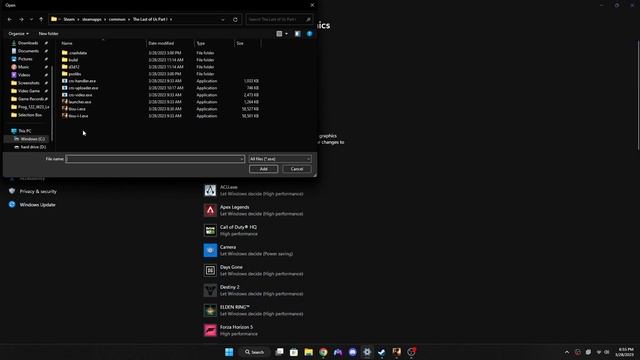Select the .crashdata folder
This screenshot has height=360, width=640.
(x=78, y=53)
